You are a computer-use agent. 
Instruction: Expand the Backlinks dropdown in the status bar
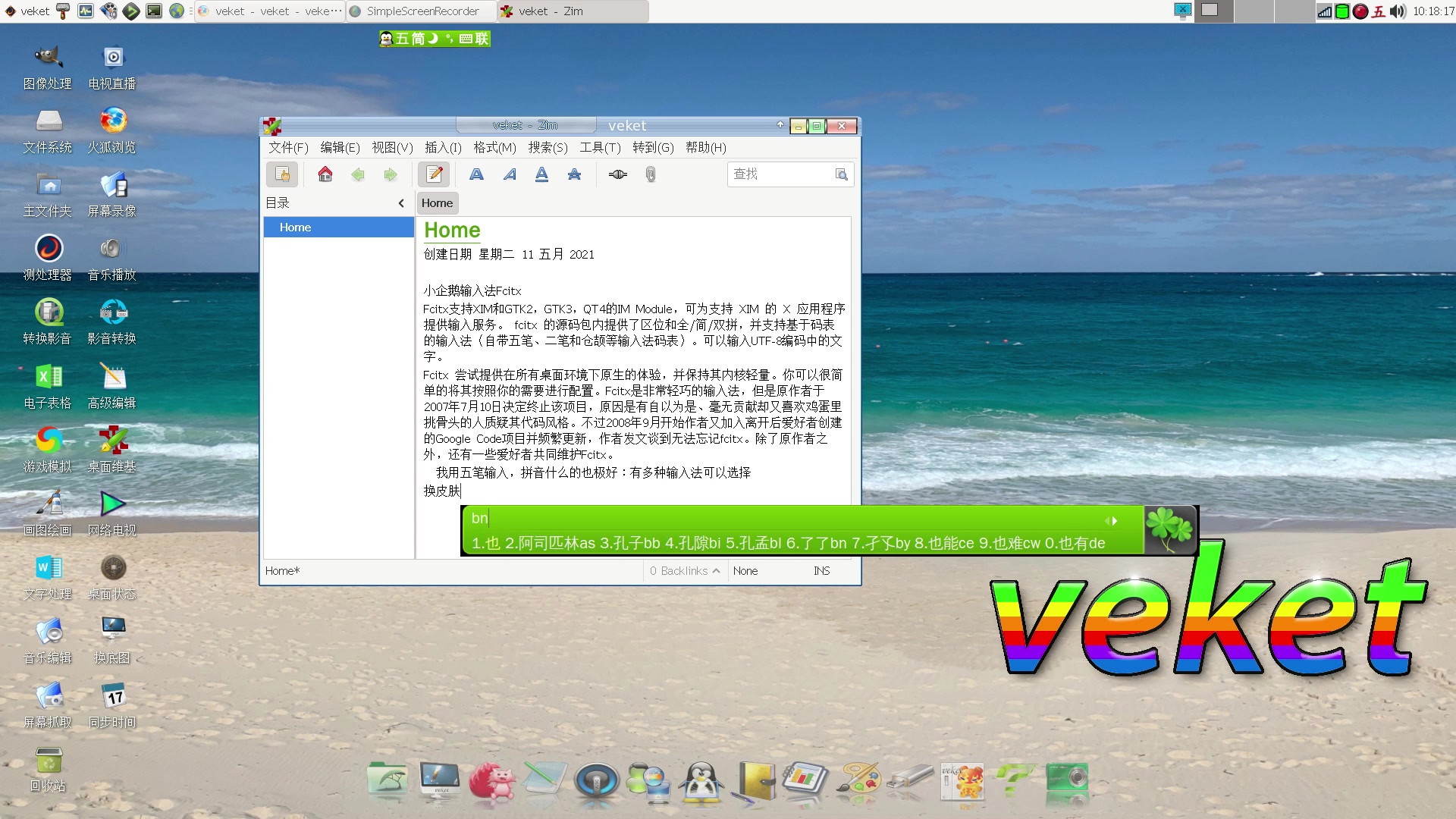(x=685, y=571)
